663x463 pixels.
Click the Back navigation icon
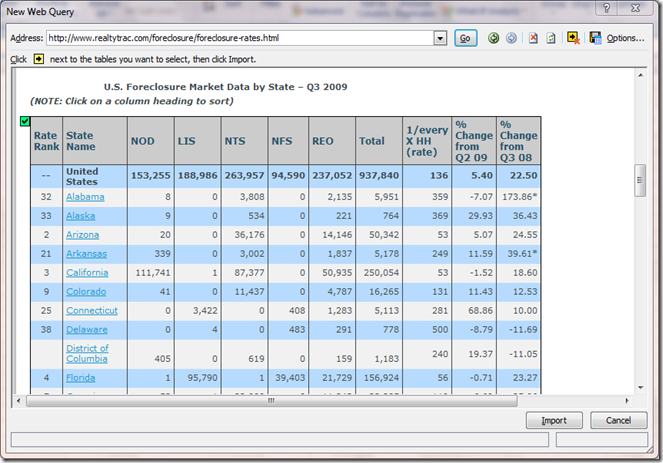493,38
